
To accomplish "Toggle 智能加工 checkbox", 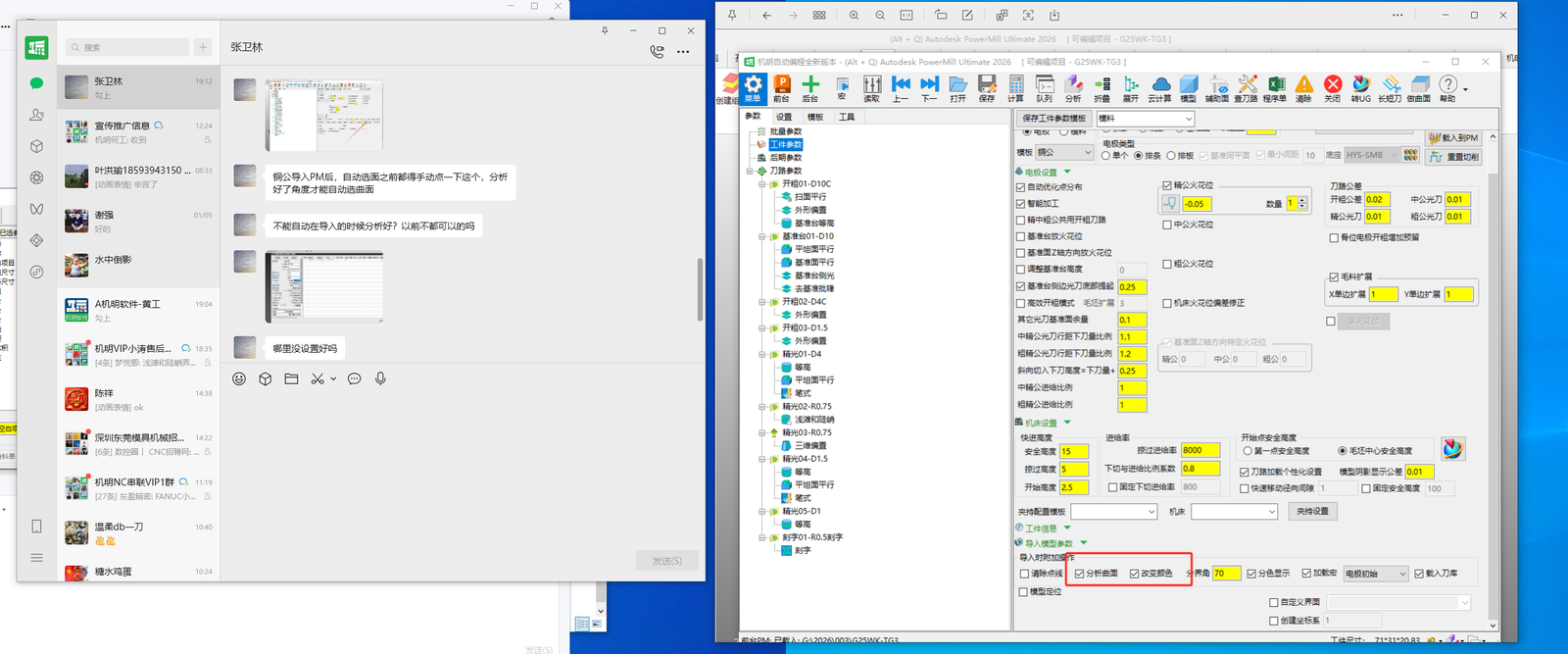I will (1021, 204).
